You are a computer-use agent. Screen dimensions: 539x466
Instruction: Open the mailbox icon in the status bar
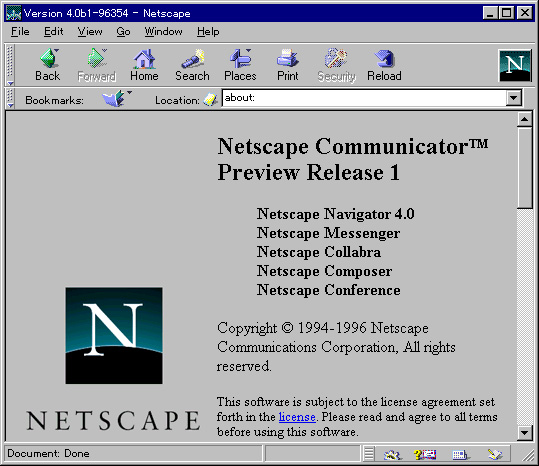[x=425, y=454]
